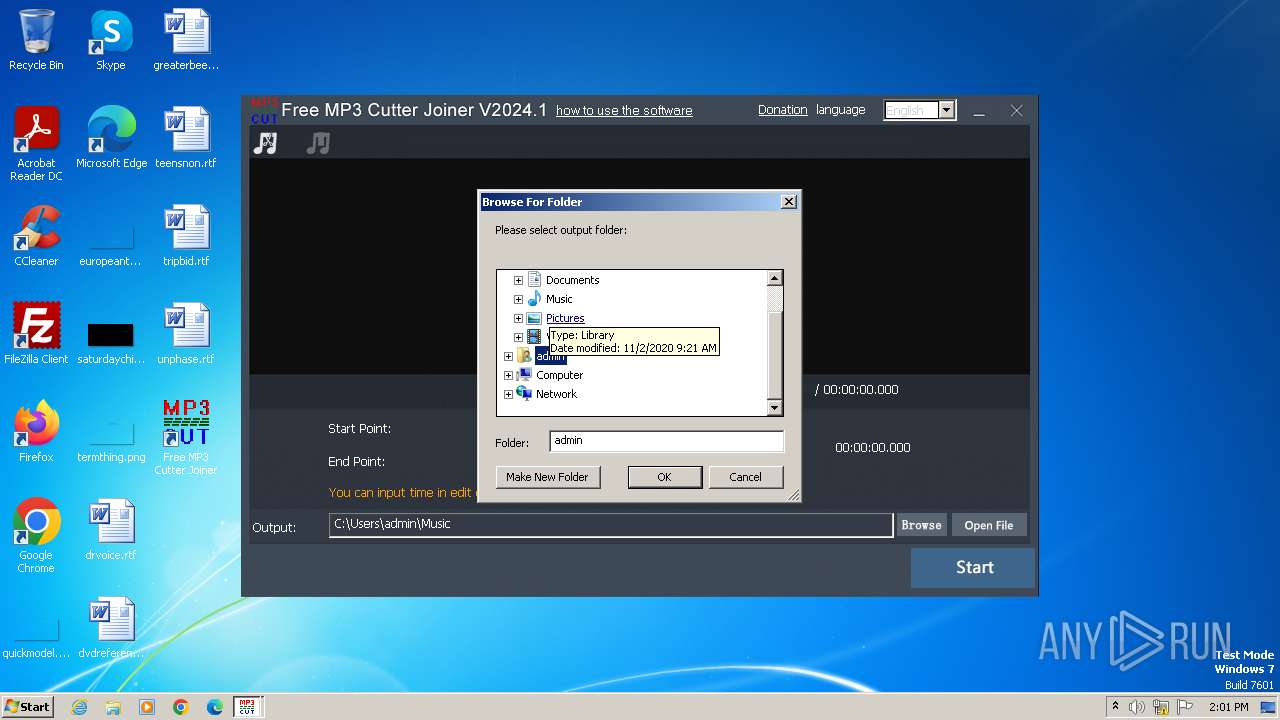Select Computer label in the folder tree
The height and width of the screenshot is (720, 1280).
tap(559, 375)
